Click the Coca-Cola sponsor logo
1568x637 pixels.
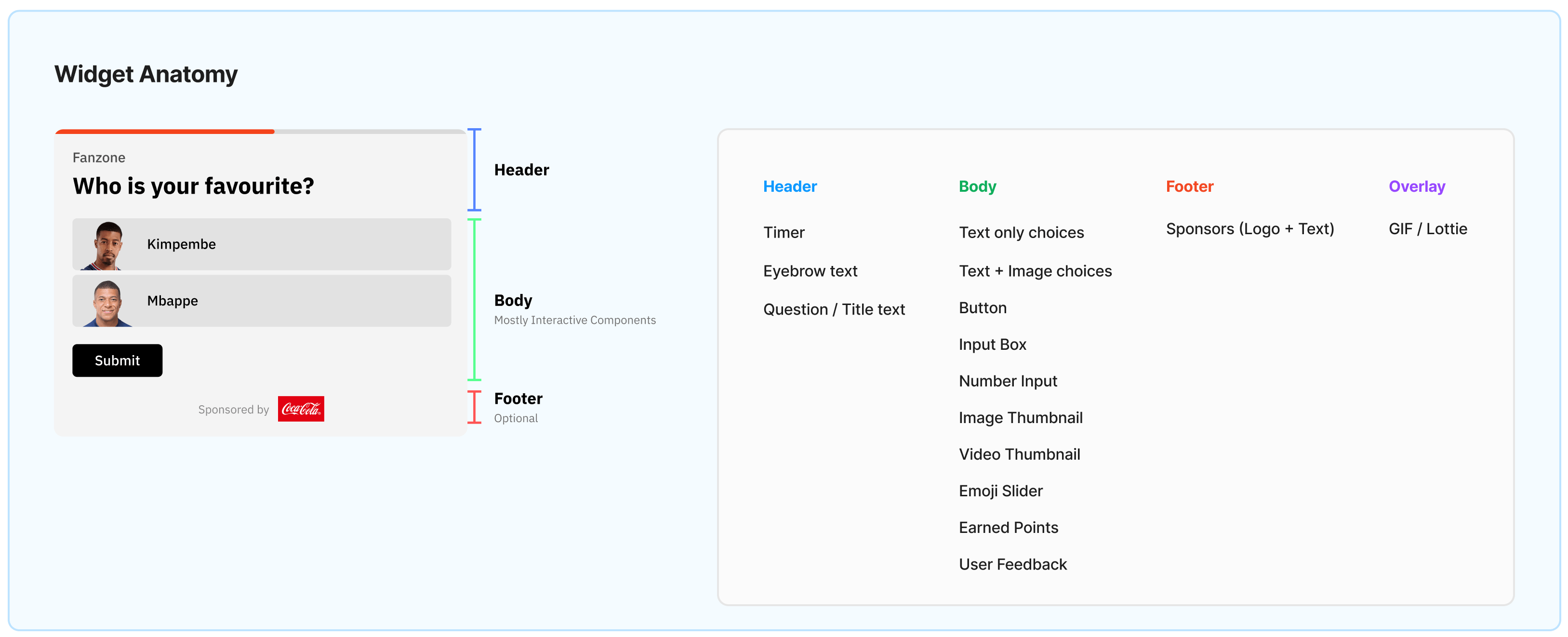click(301, 409)
